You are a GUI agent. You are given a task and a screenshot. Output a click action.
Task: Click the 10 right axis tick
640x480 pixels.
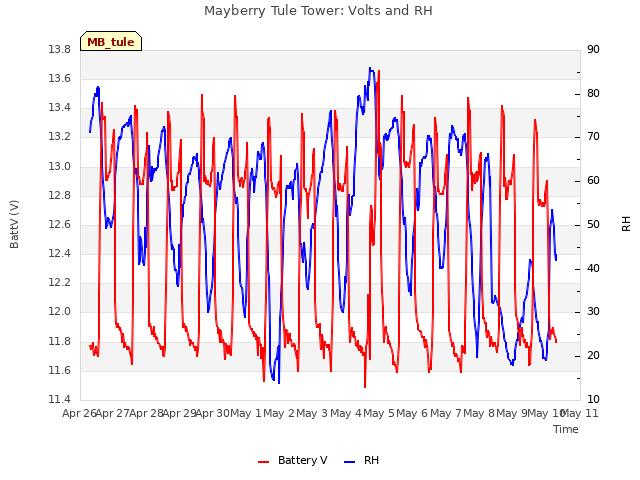click(593, 399)
